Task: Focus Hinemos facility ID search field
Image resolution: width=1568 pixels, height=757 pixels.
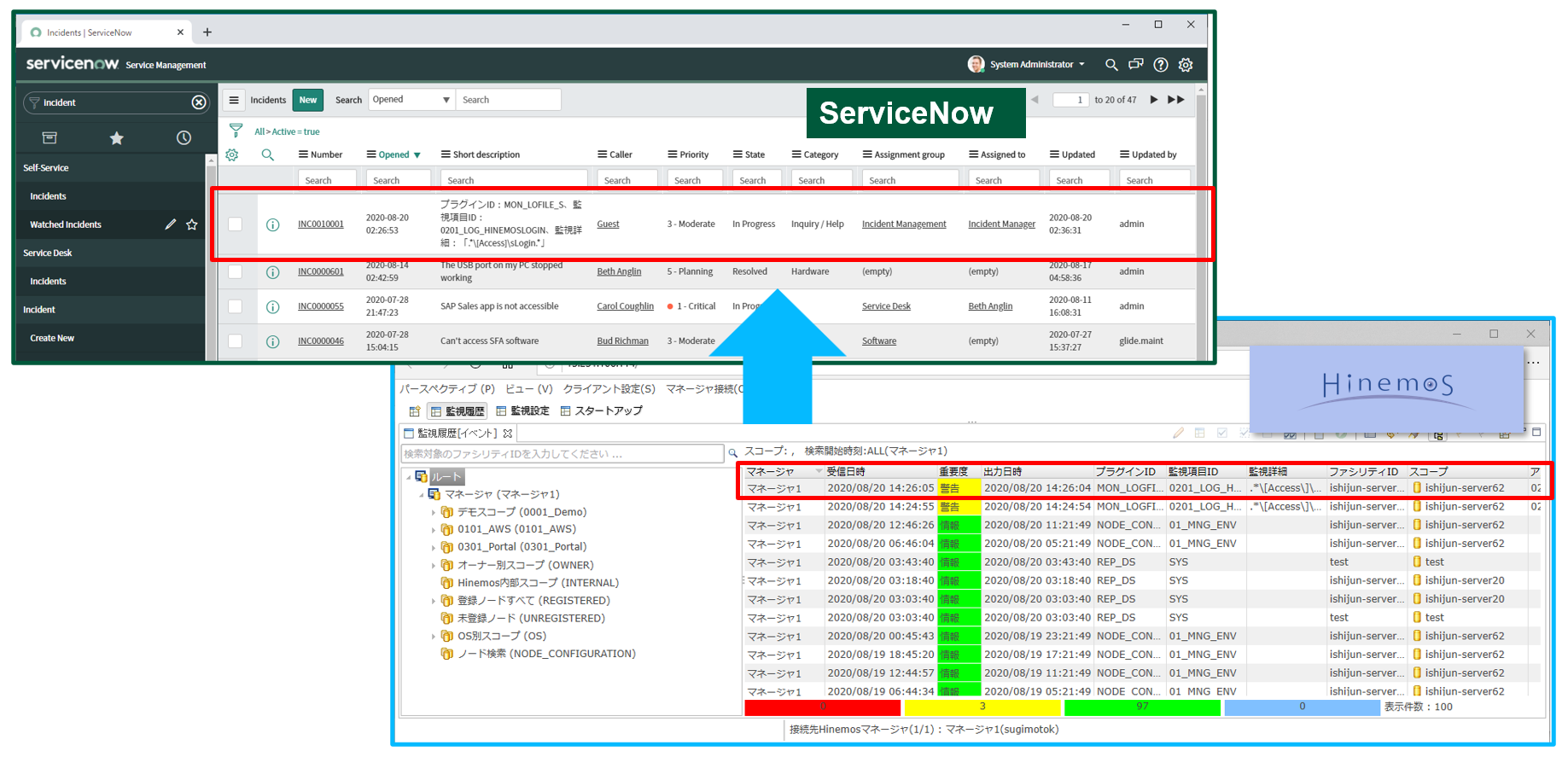Action: point(562,454)
